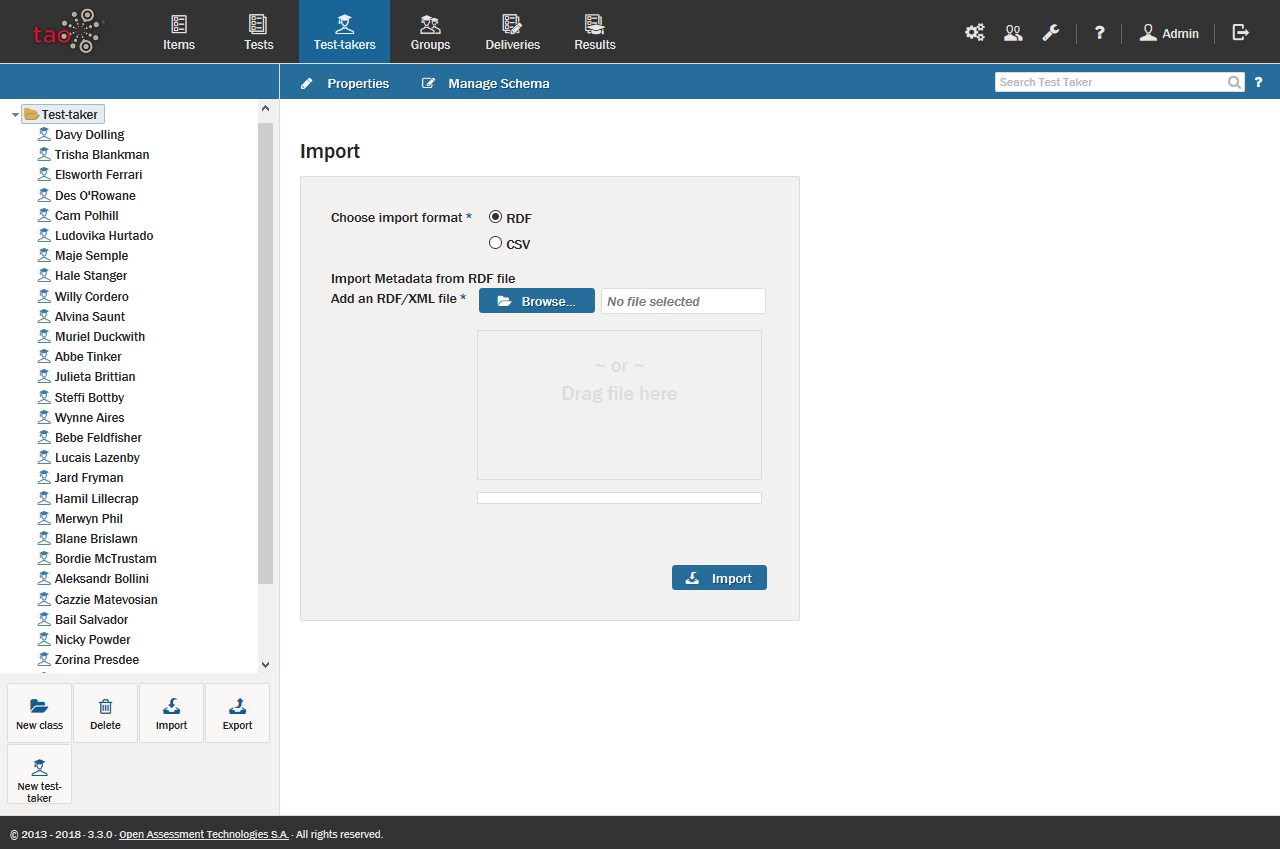The image size is (1280, 849).
Task: Click the Search Test Taker field
Action: (1110, 82)
